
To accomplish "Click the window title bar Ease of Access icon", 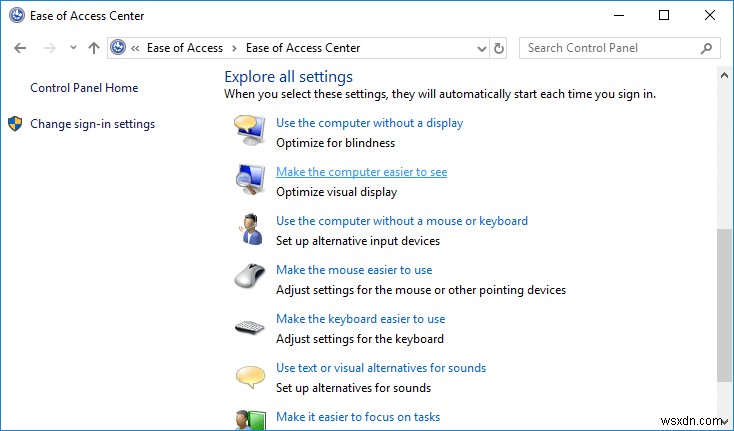I will [x=17, y=15].
